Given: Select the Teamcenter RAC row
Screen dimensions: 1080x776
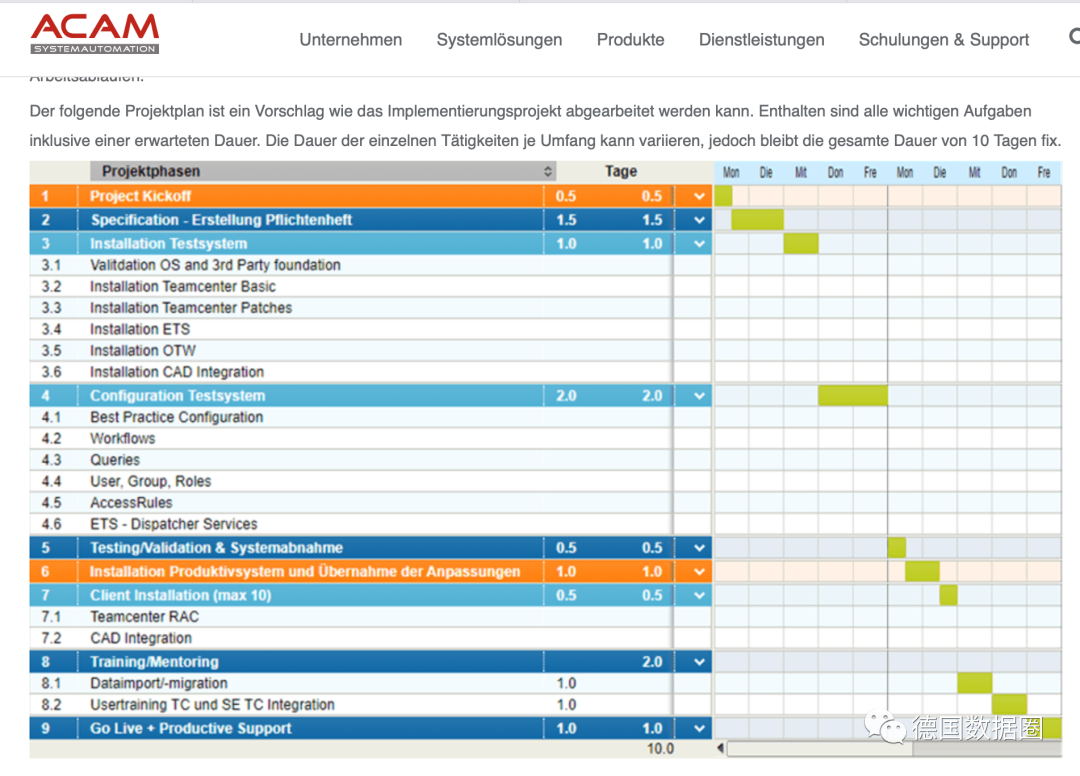Looking at the screenshot, I should 371,617.
